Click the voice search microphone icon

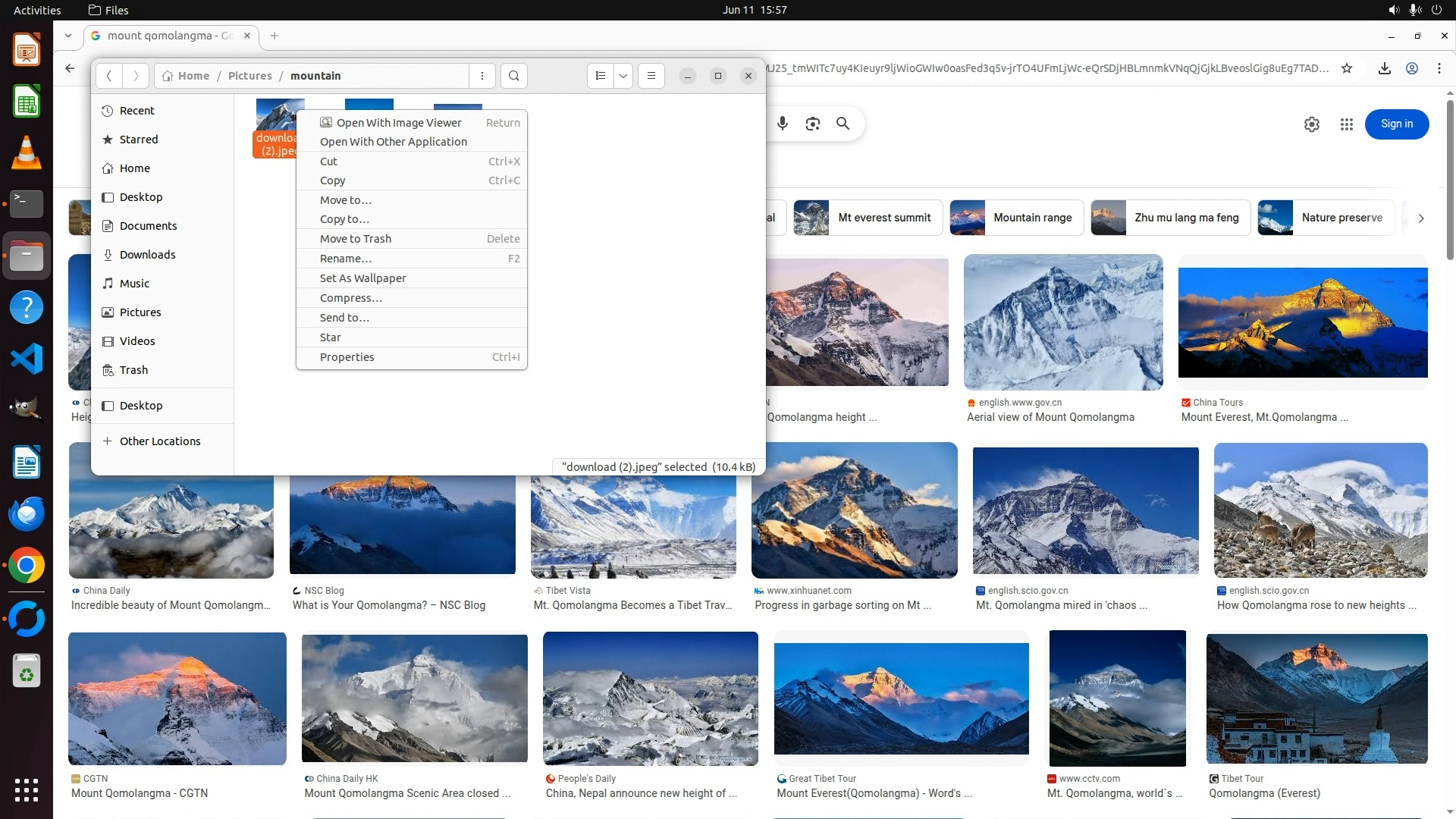click(783, 124)
